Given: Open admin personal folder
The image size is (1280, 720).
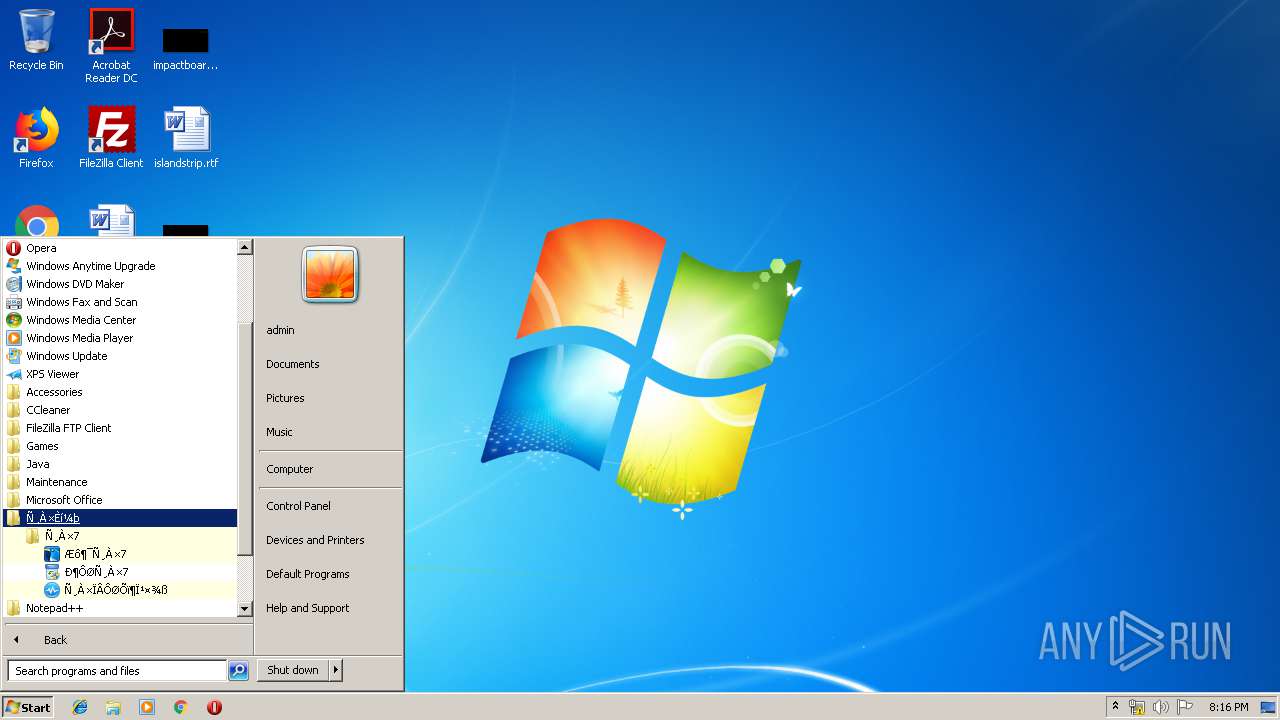Looking at the screenshot, I should [329, 330].
